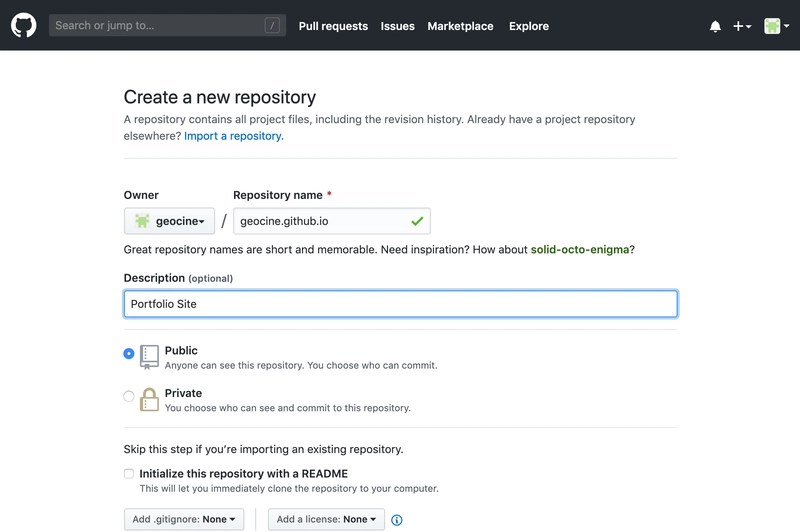This screenshot has width=800, height=532.
Task: Click 'Anyone can see this repository' text
Action: [301, 365]
